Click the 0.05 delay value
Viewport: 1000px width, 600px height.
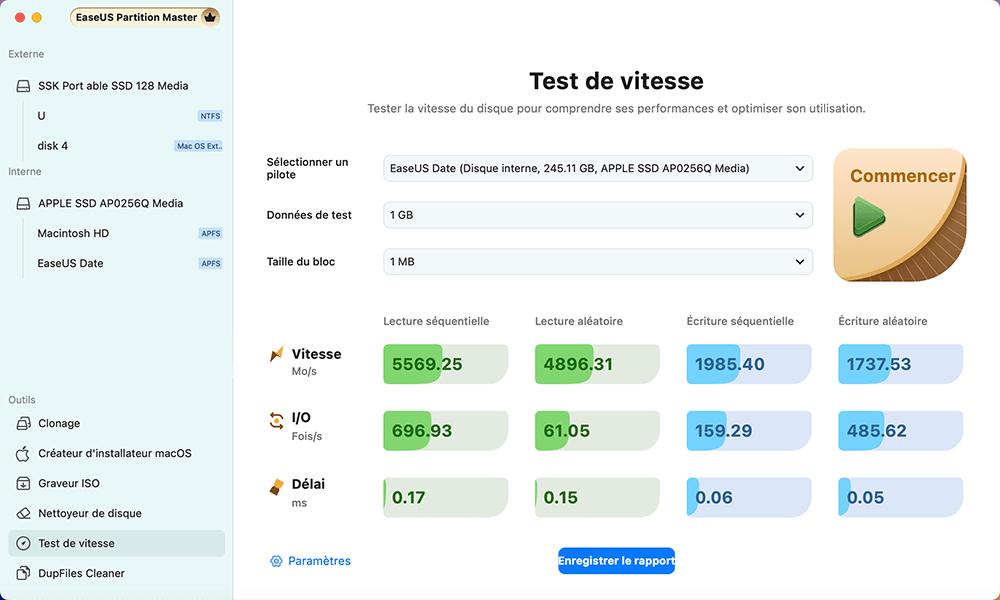[865, 497]
